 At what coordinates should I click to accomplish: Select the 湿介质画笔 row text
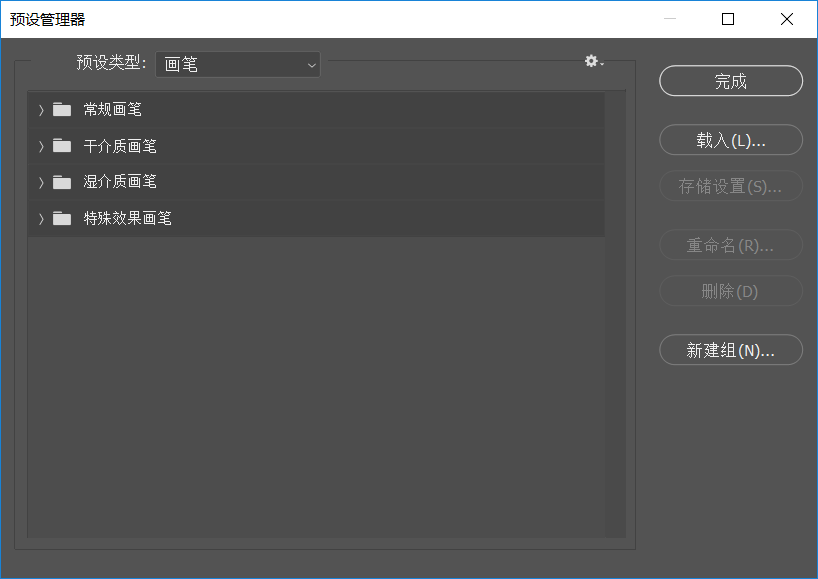(120, 182)
